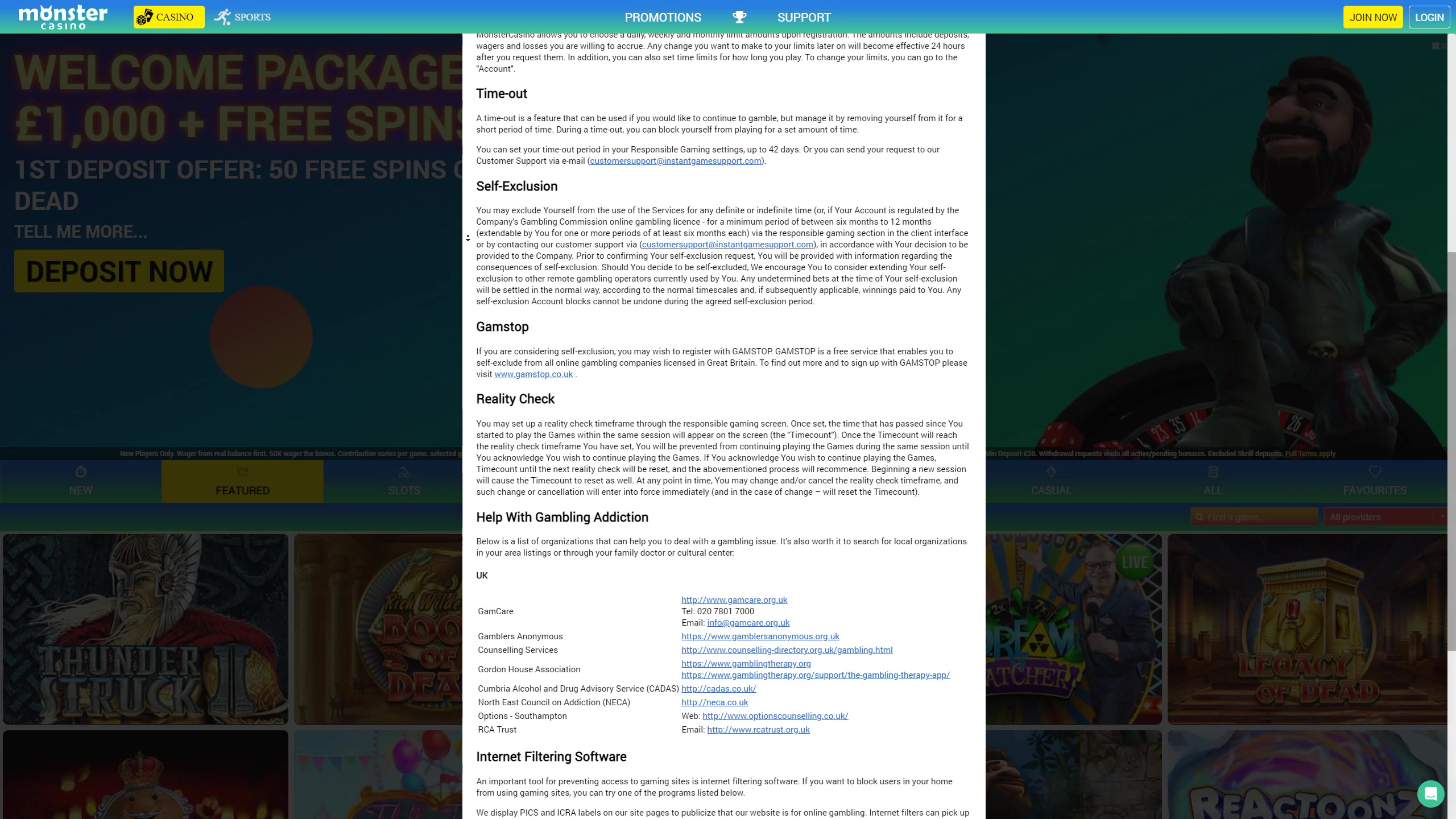This screenshot has height=819, width=1456.
Task: Click the stopwatch icon above New
Action: click(x=80, y=471)
